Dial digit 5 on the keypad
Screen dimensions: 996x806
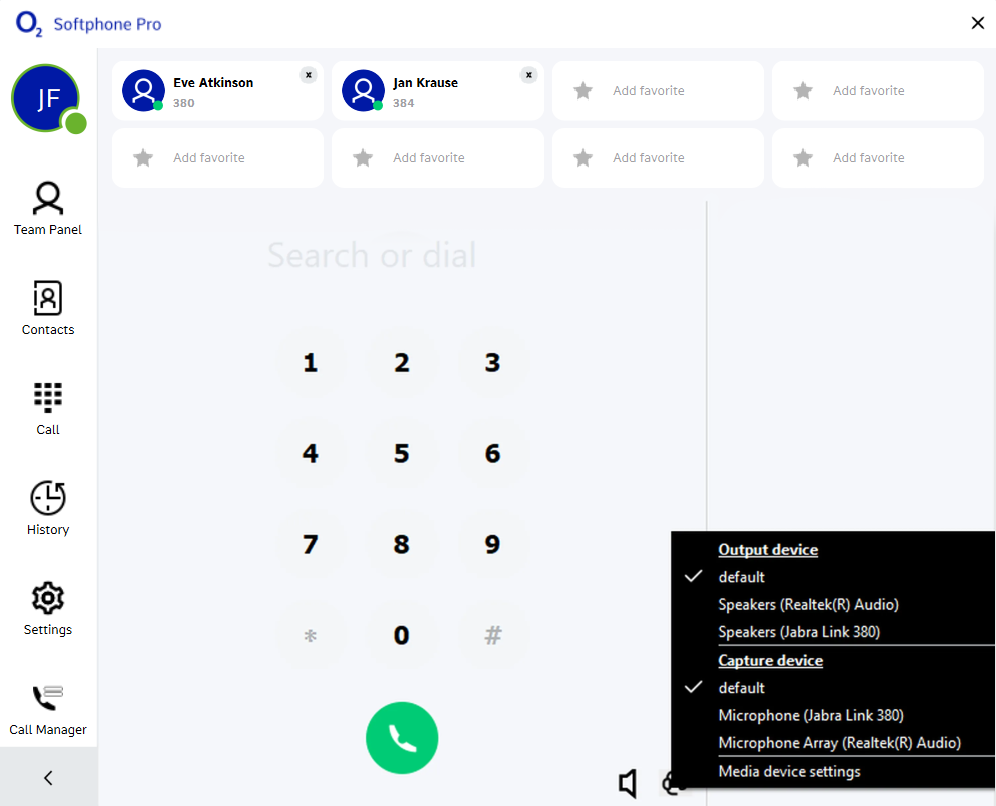[x=401, y=453]
